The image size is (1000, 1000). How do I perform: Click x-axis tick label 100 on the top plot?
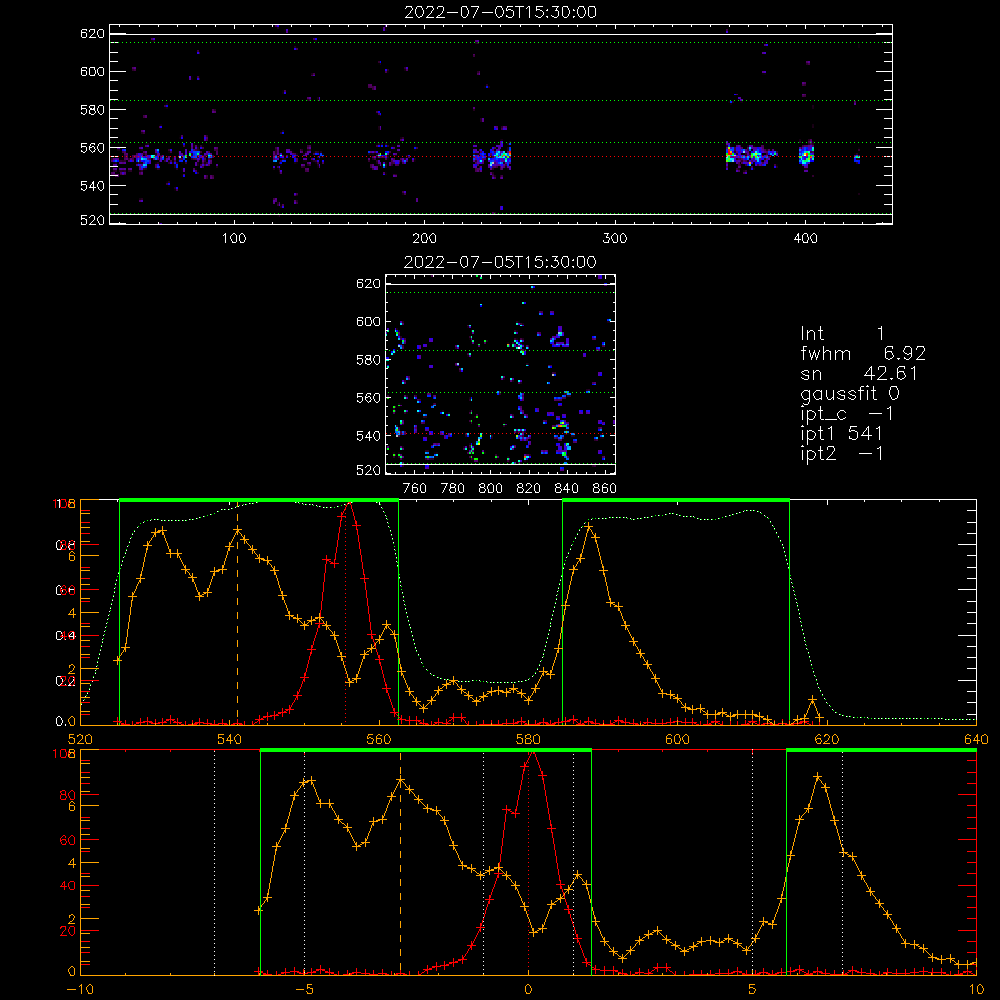234,239
